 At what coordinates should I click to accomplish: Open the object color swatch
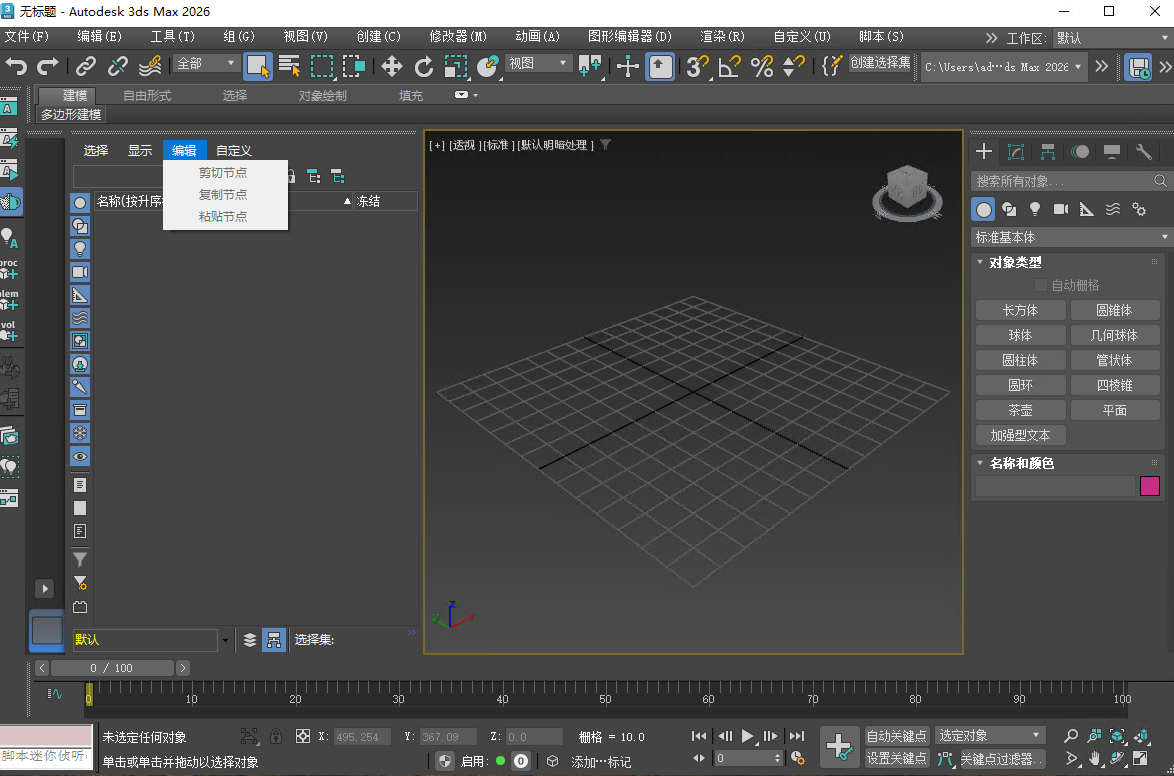point(1149,485)
